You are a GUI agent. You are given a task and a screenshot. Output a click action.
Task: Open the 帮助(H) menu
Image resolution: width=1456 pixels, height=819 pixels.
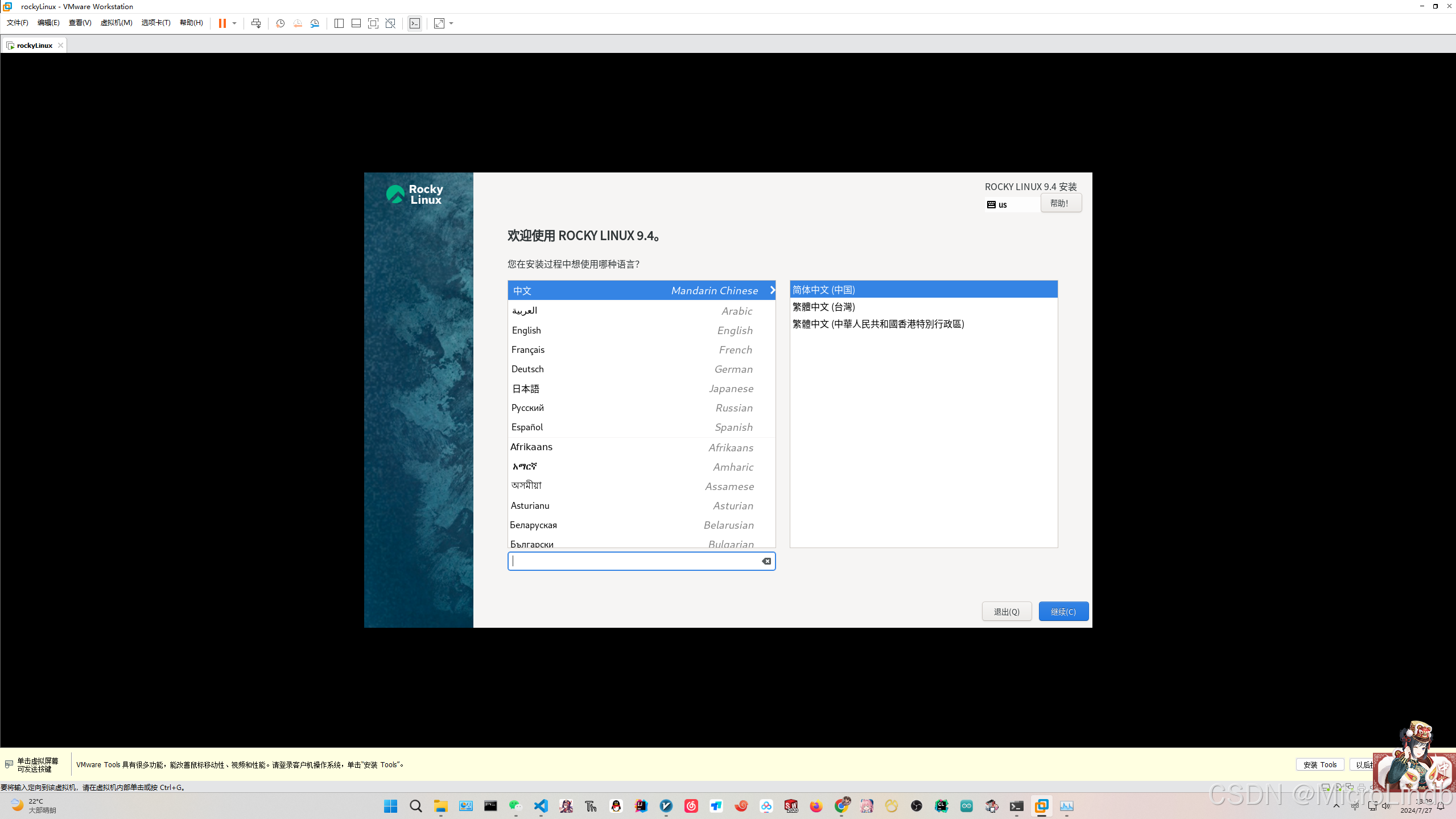tap(191, 23)
